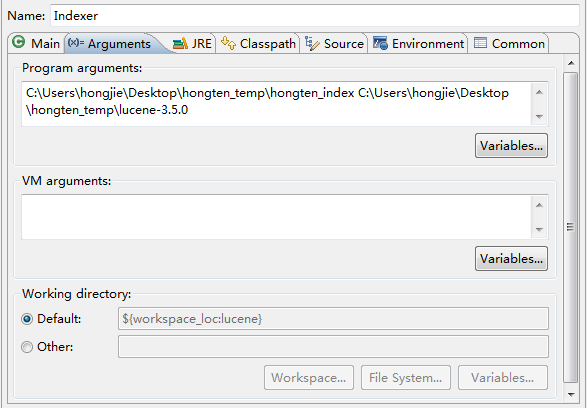Click the main vertical scrollbar thumb
Viewport: 587px width, 408px height.
tap(571, 227)
